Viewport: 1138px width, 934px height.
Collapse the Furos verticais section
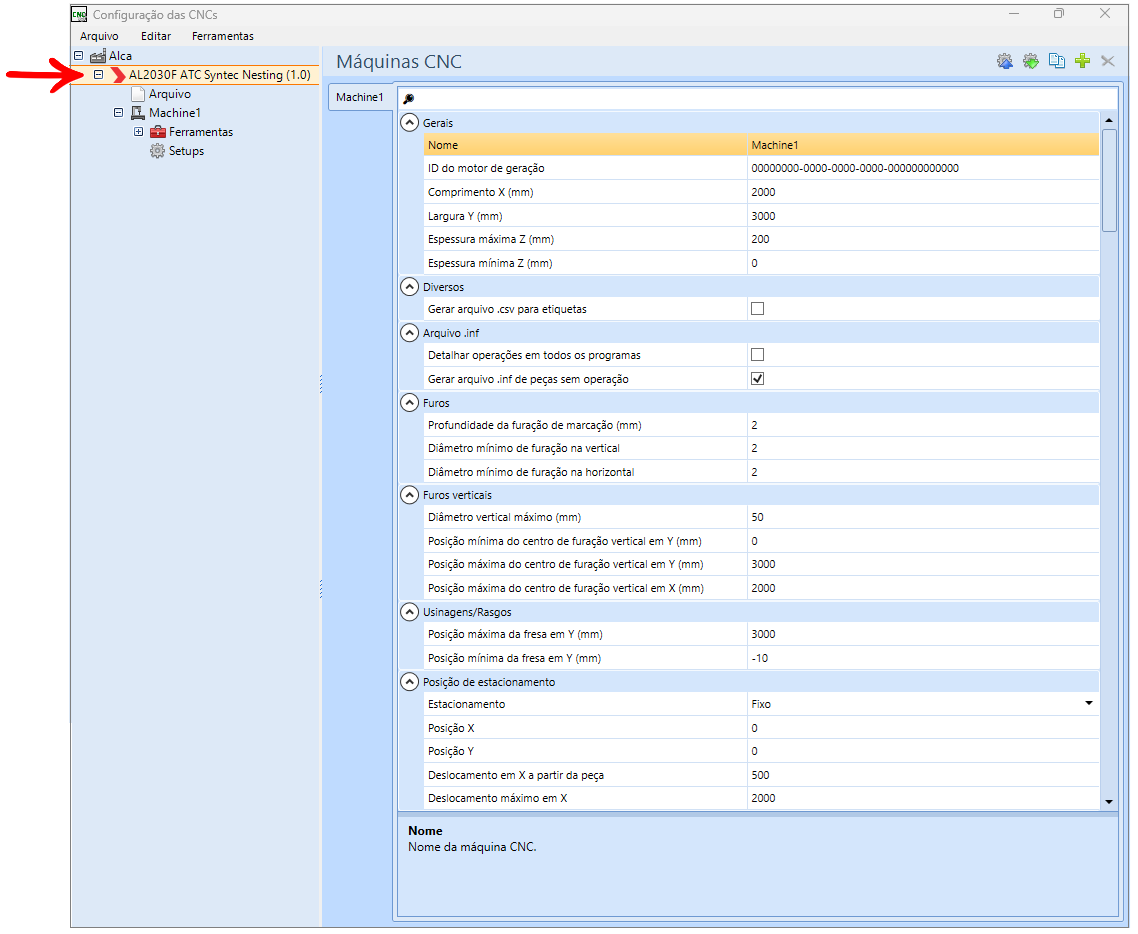click(x=410, y=495)
